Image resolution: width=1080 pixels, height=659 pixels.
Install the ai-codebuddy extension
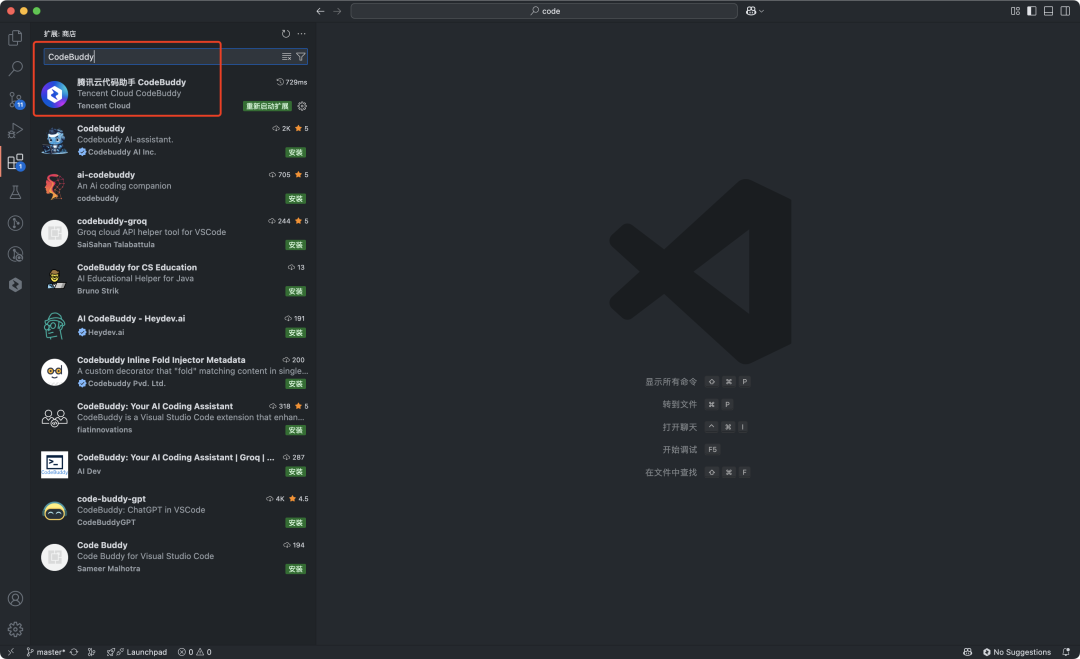tap(295, 198)
